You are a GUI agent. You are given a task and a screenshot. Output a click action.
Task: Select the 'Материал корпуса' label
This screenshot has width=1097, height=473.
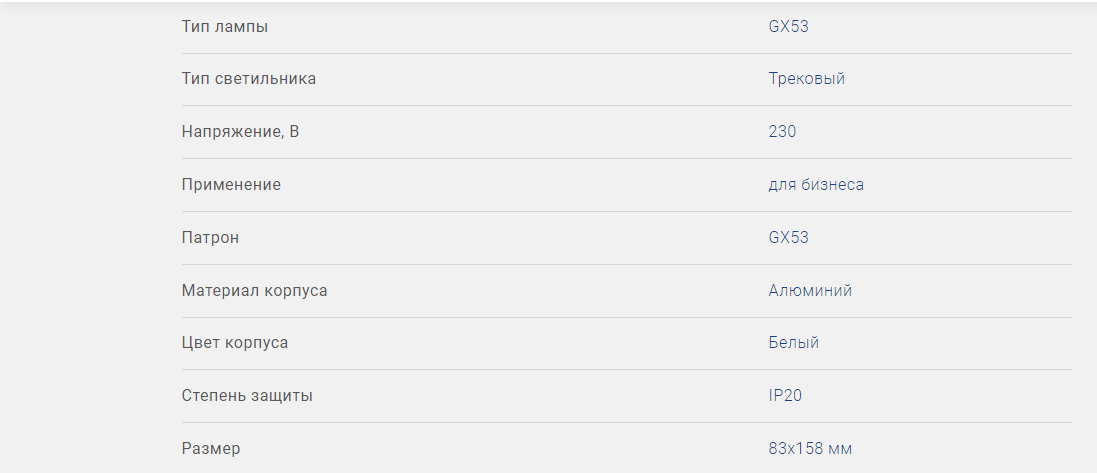click(254, 291)
